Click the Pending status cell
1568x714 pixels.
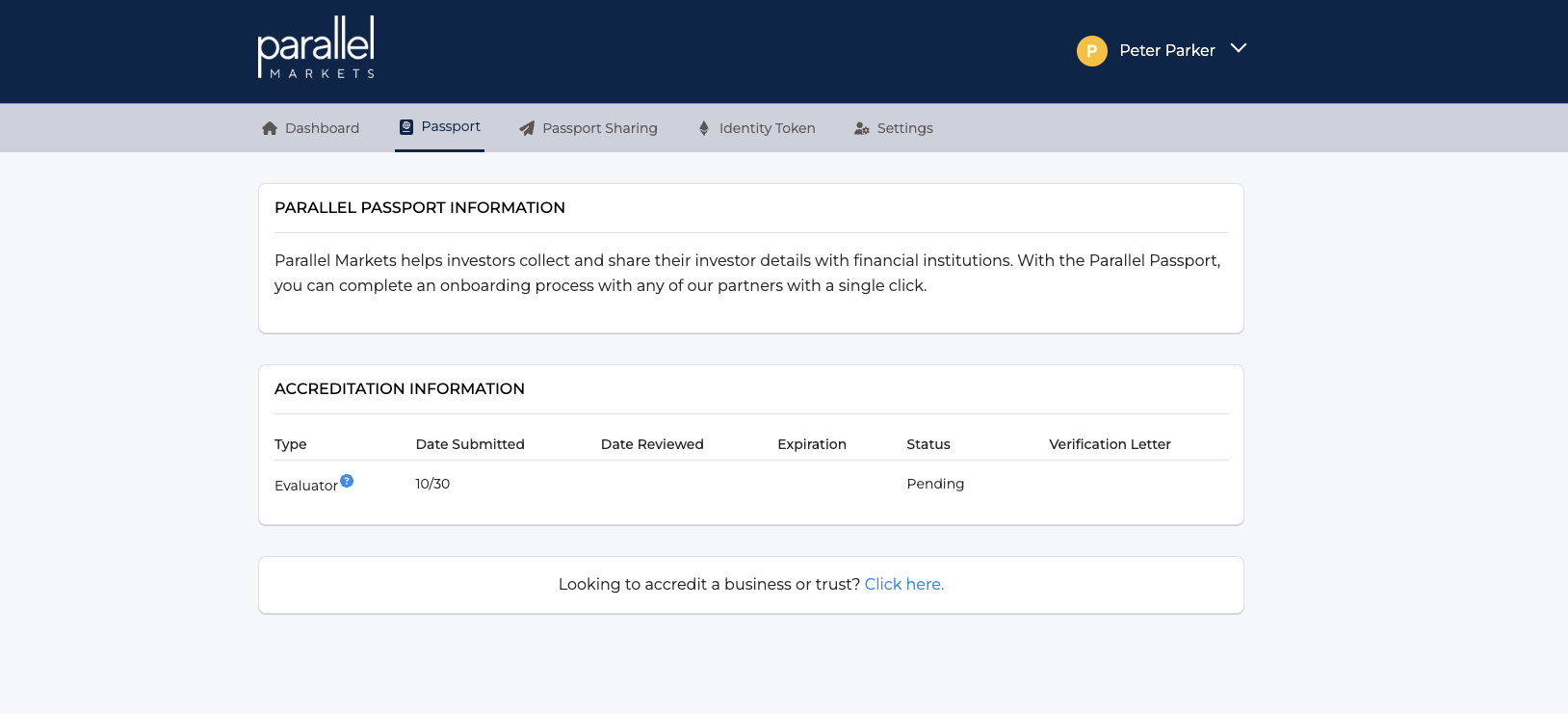pyautogui.click(x=935, y=484)
